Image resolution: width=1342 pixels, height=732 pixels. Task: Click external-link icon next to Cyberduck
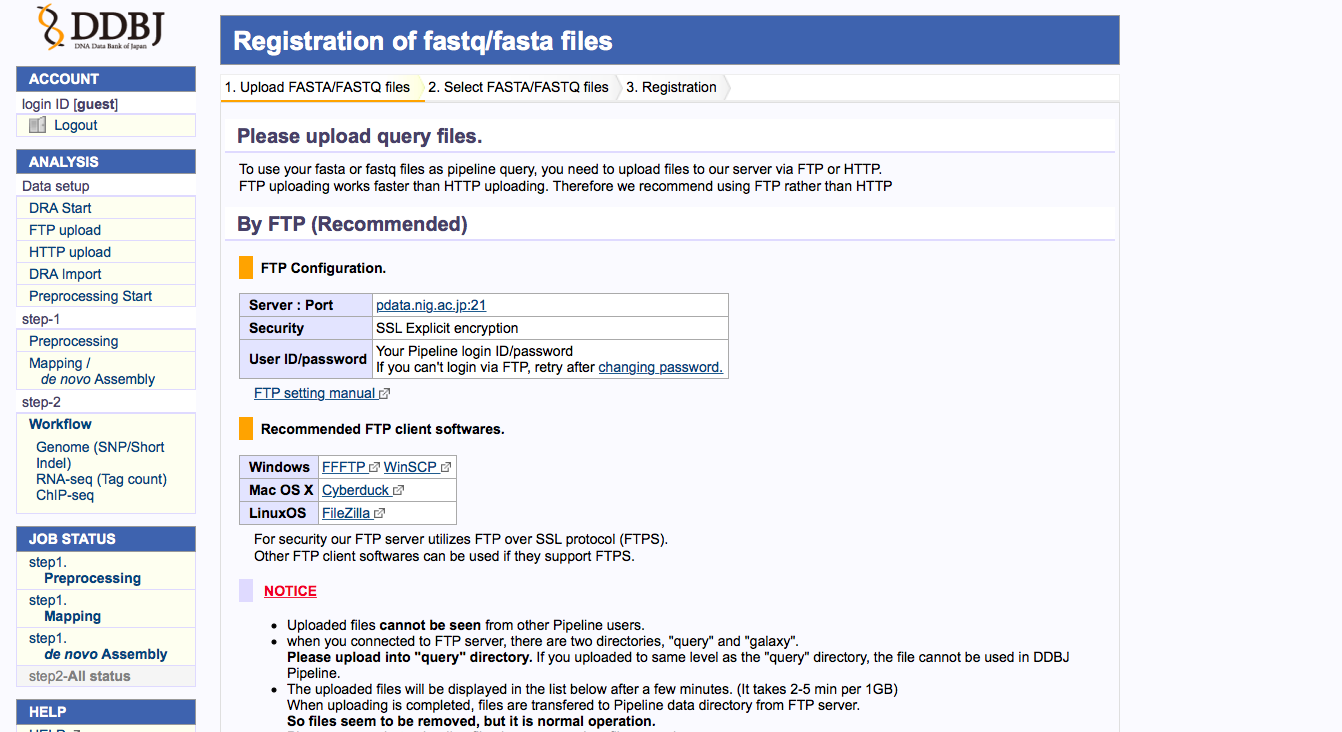(399, 491)
